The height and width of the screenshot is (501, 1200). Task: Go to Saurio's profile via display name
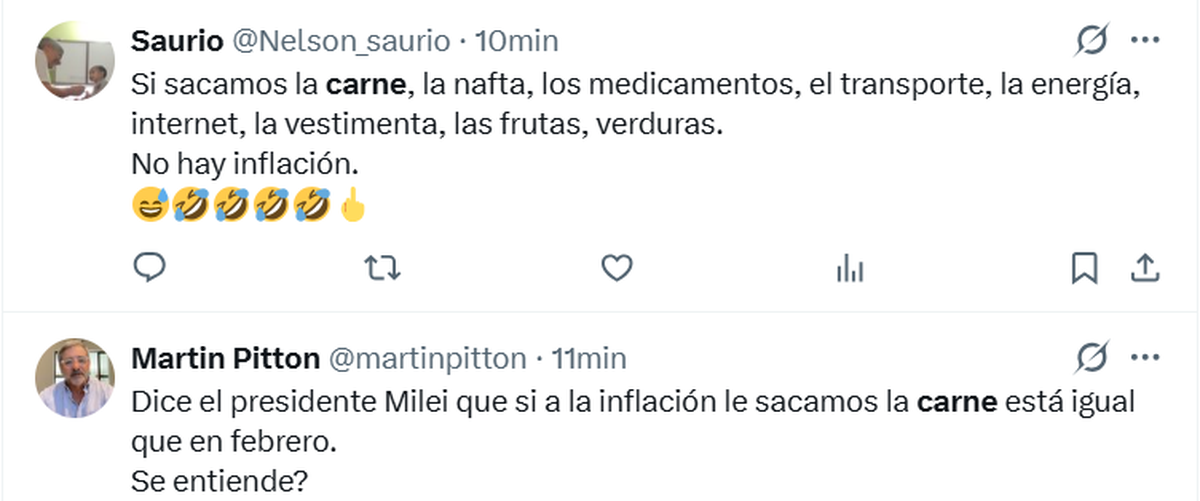tap(178, 41)
